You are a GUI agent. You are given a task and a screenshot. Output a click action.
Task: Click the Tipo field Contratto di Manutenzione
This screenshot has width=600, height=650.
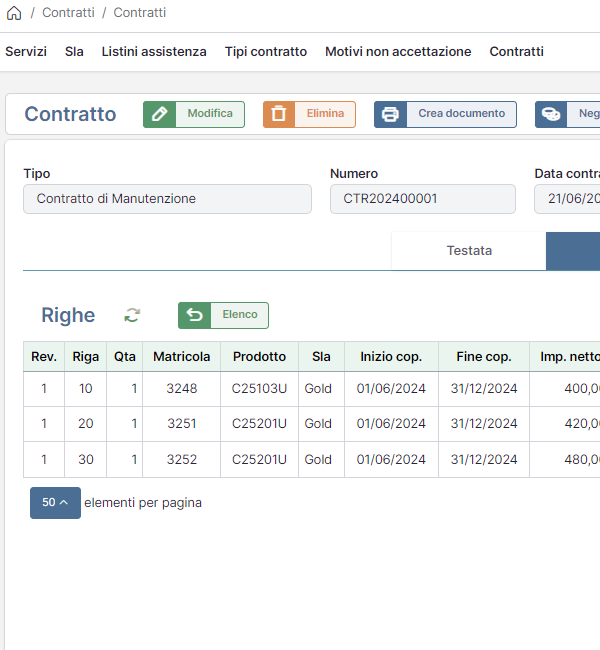[167, 199]
